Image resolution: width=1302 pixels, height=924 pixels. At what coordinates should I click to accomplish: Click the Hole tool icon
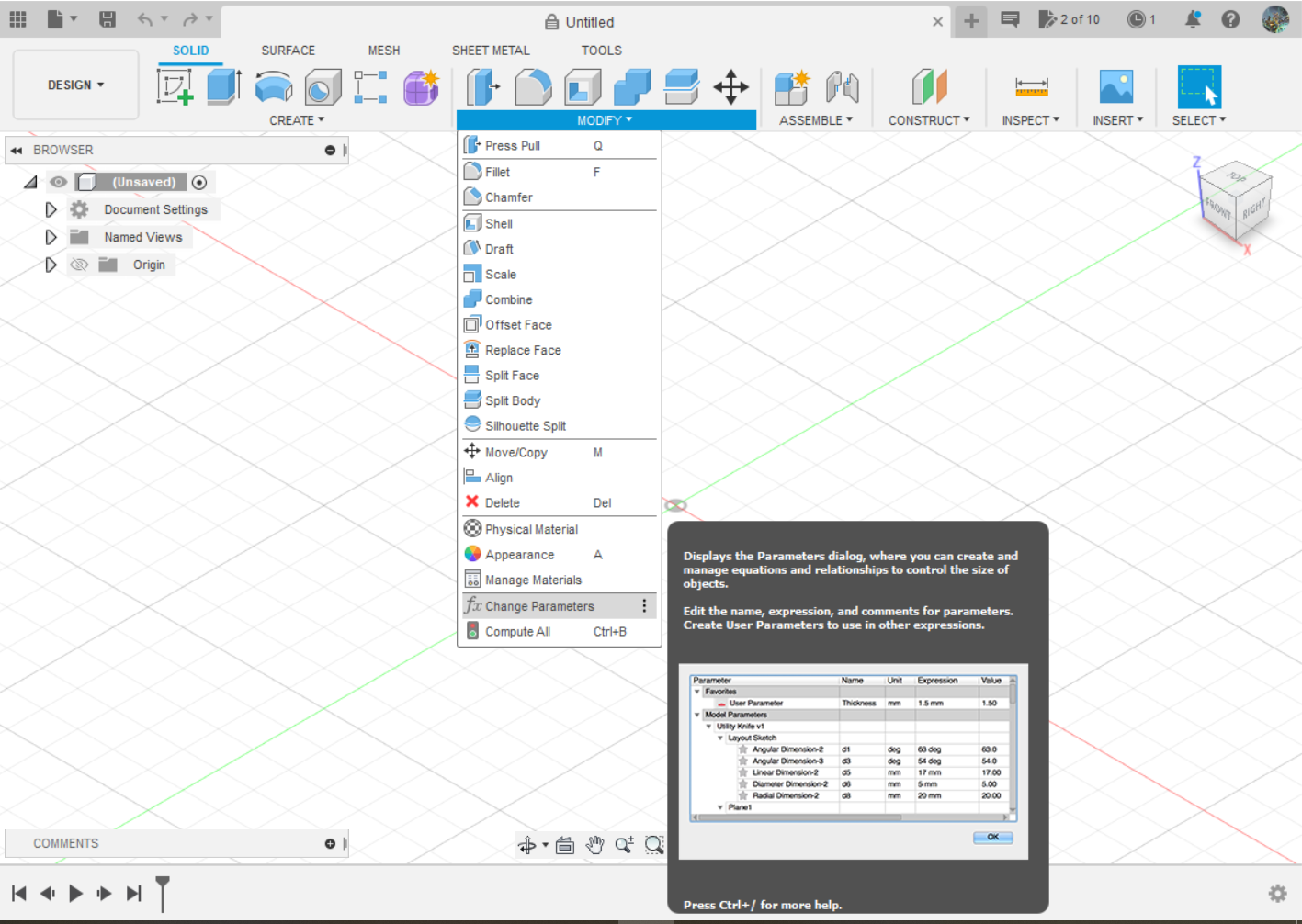tap(323, 88)
